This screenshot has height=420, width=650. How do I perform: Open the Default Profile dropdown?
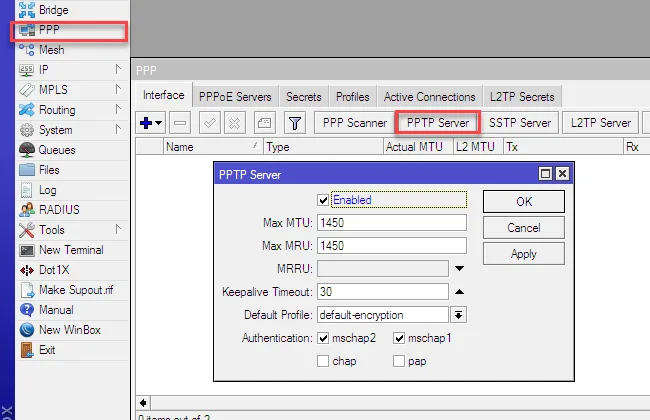(x=458, y=315)
